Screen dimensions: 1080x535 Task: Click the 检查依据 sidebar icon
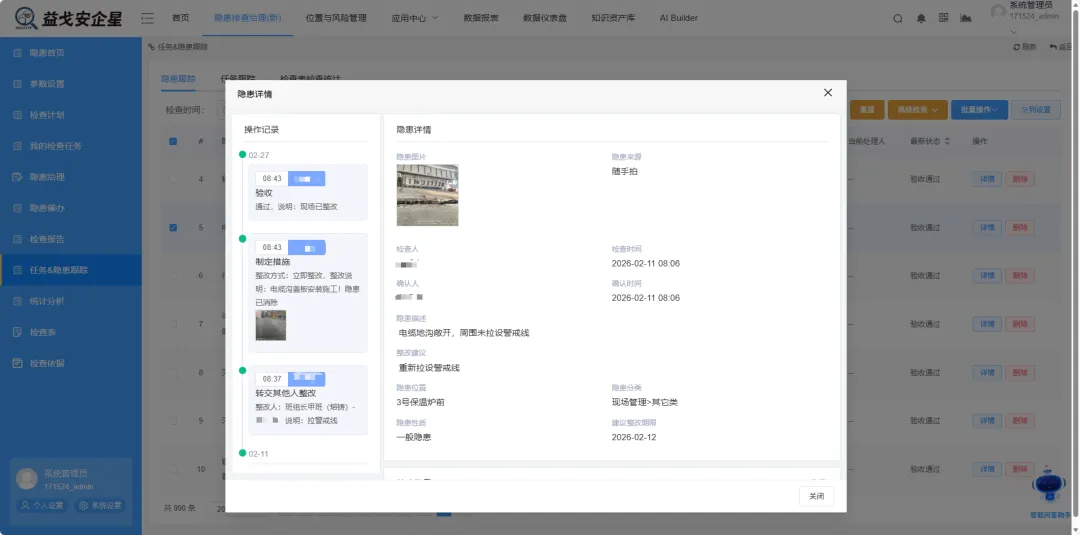click(x=18, y=363)
